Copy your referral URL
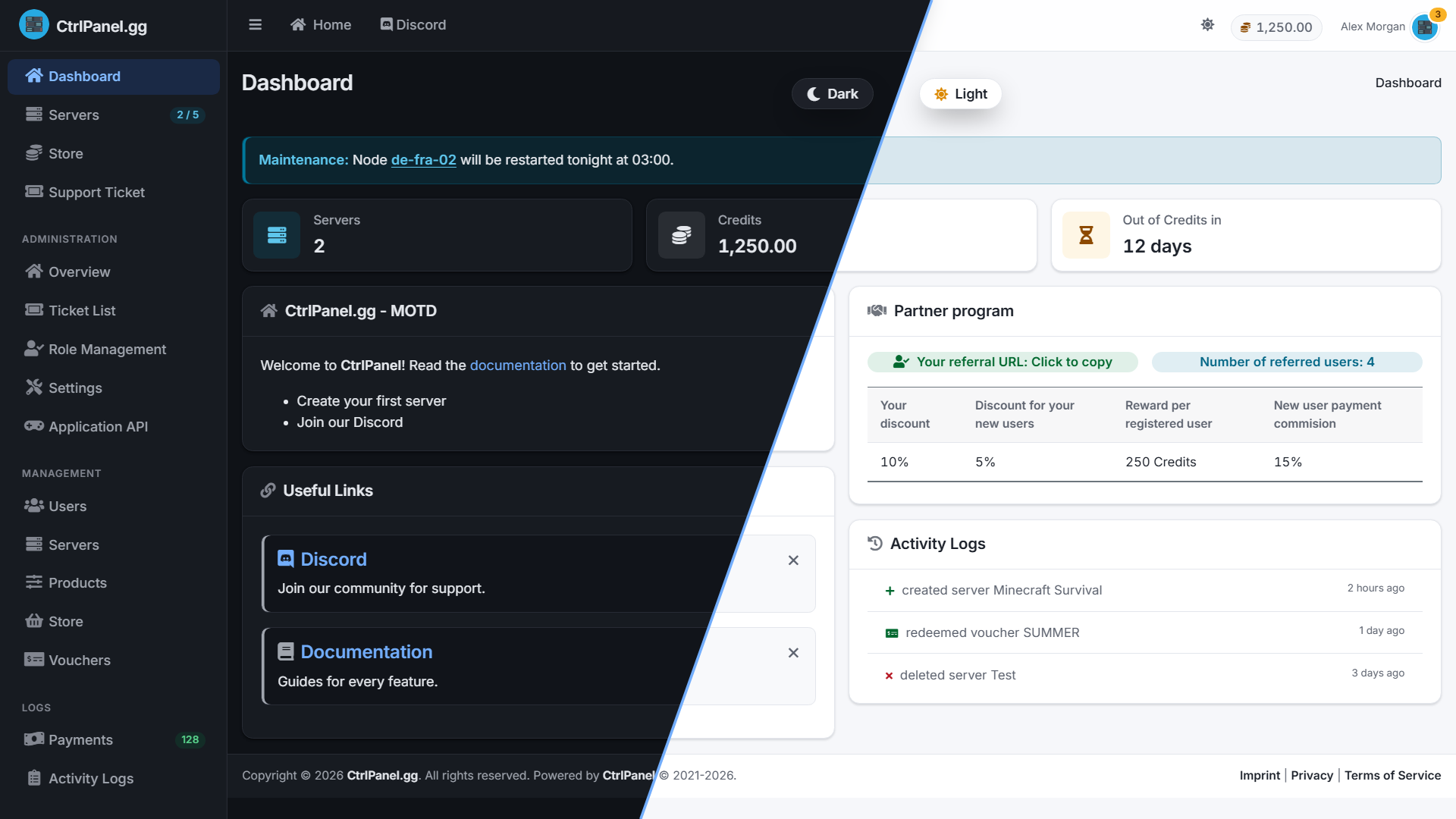 pyautogui.click(x=1003, y=362)
